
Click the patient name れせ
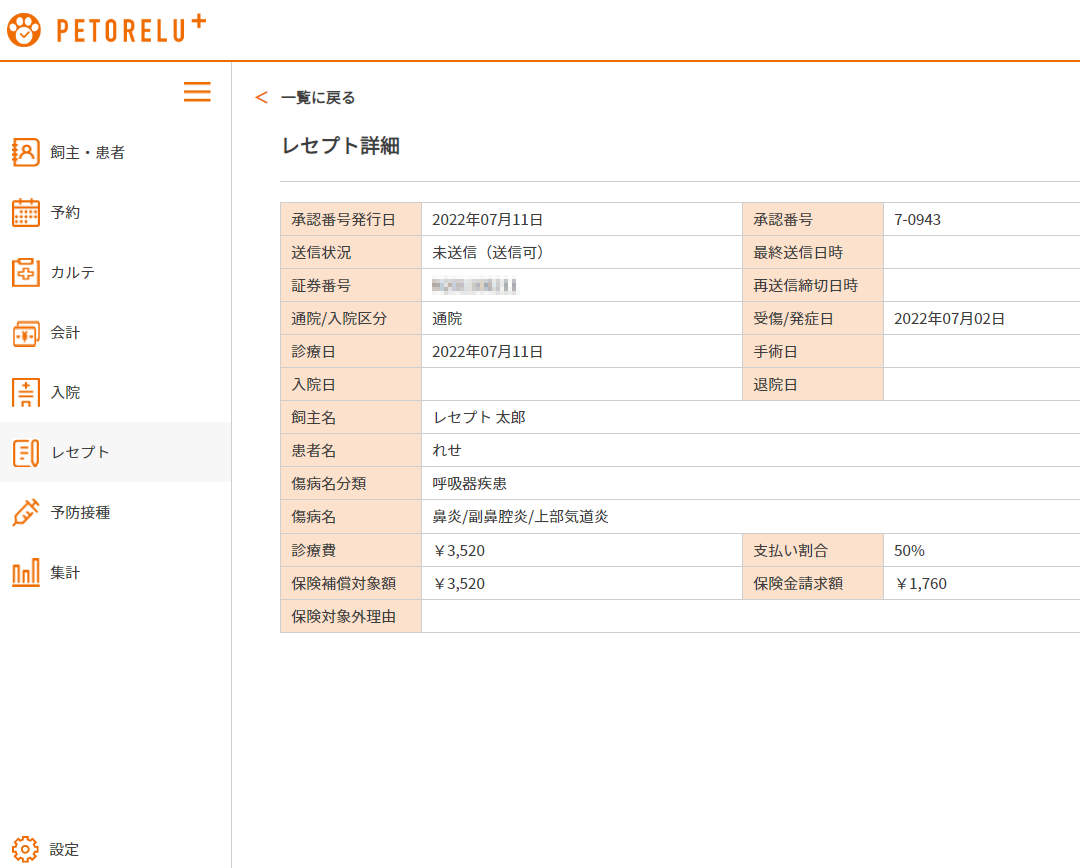click(447, 451)
